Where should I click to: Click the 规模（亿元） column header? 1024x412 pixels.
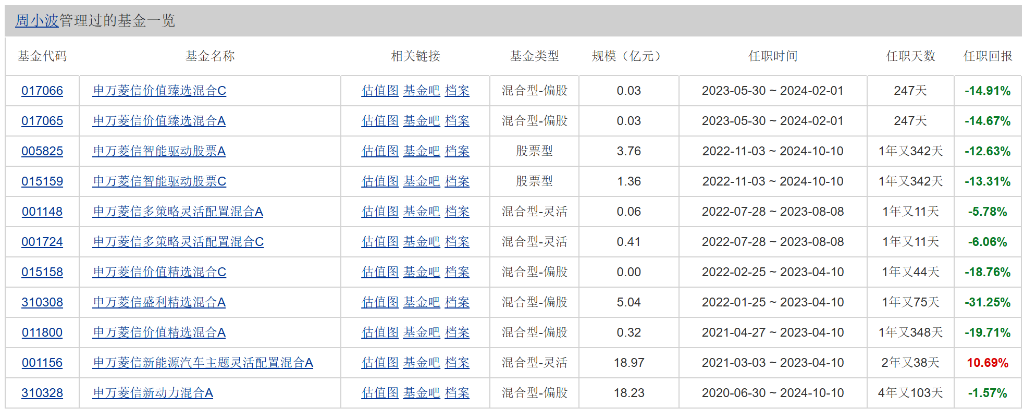point(628,56)
